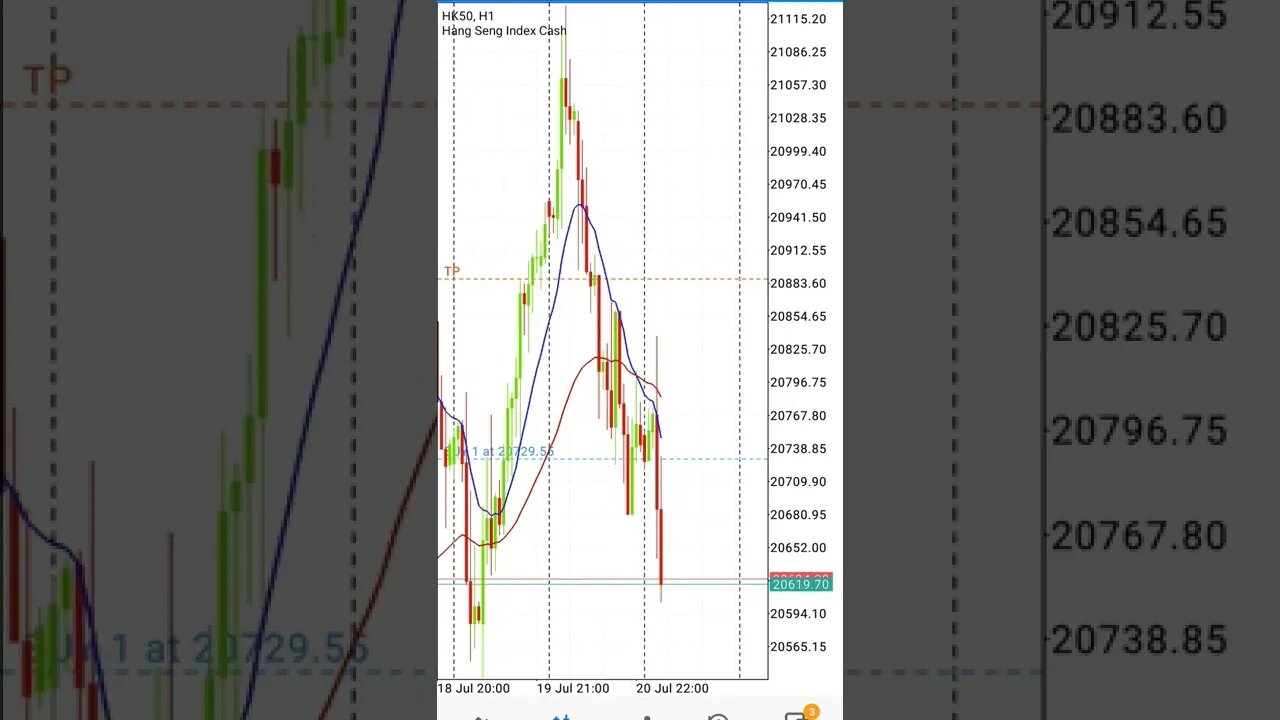
Task: Click price scale value 20941.50
Action: tap(798, 217)
